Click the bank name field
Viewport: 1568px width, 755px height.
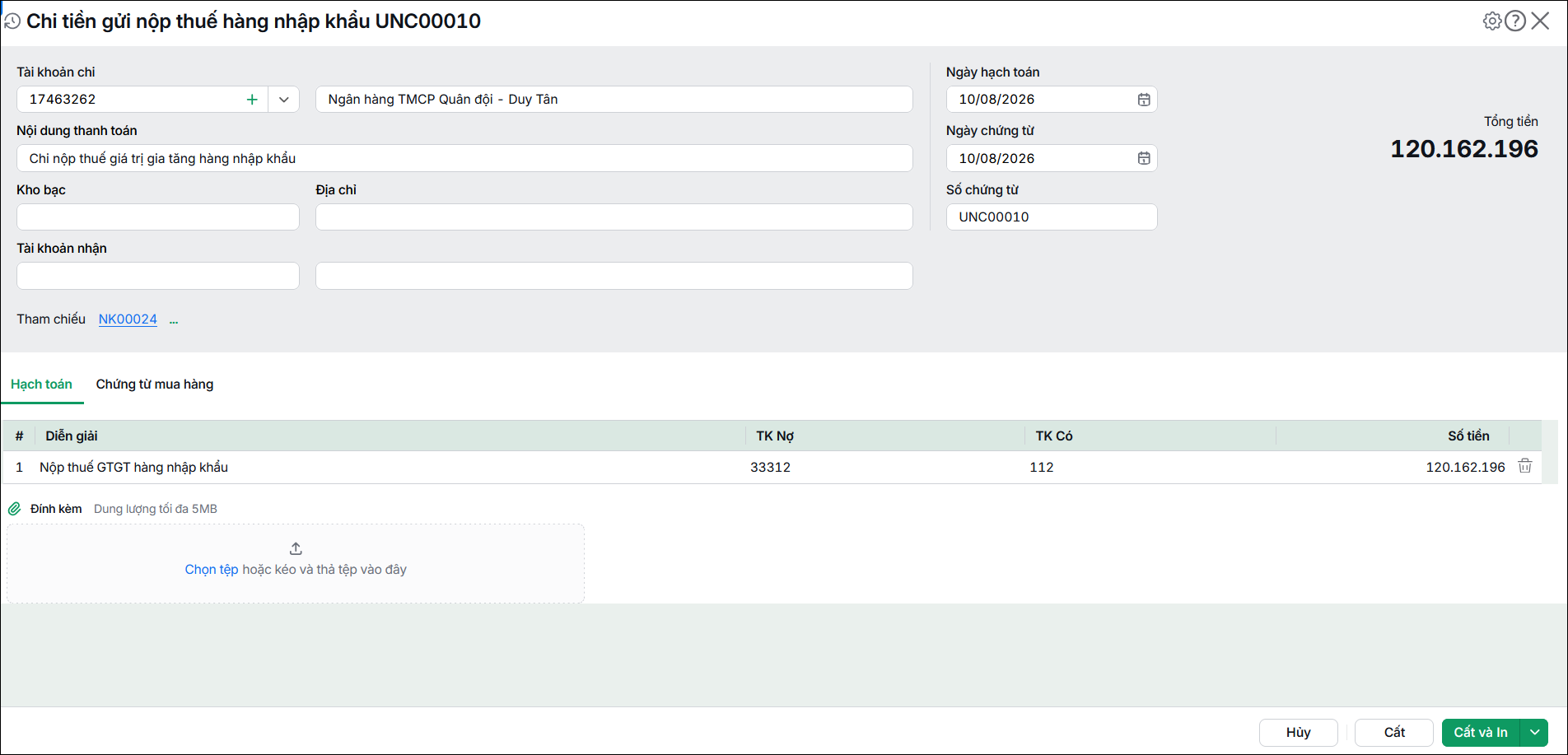click(x=614, y=100)
